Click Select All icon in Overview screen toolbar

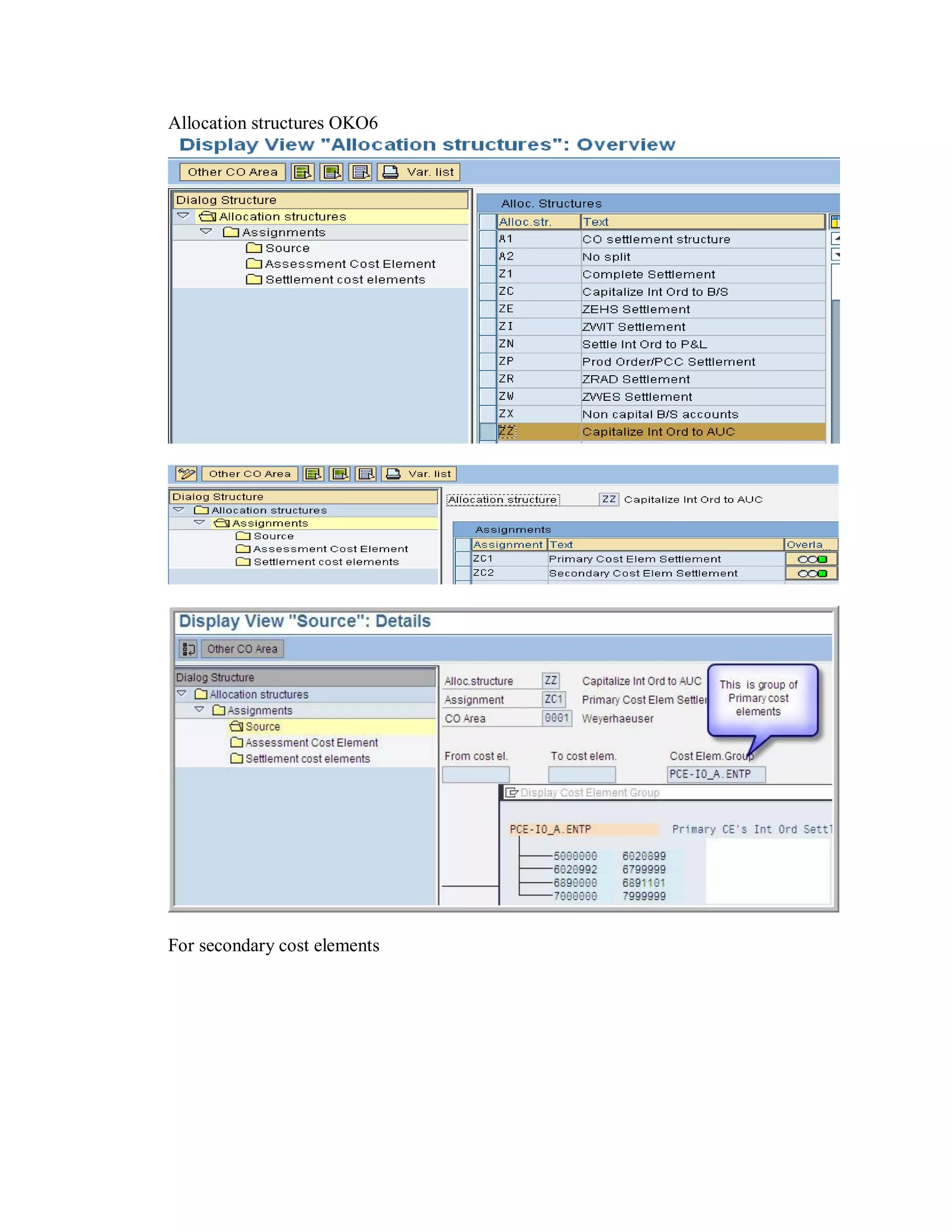[303, 172]
